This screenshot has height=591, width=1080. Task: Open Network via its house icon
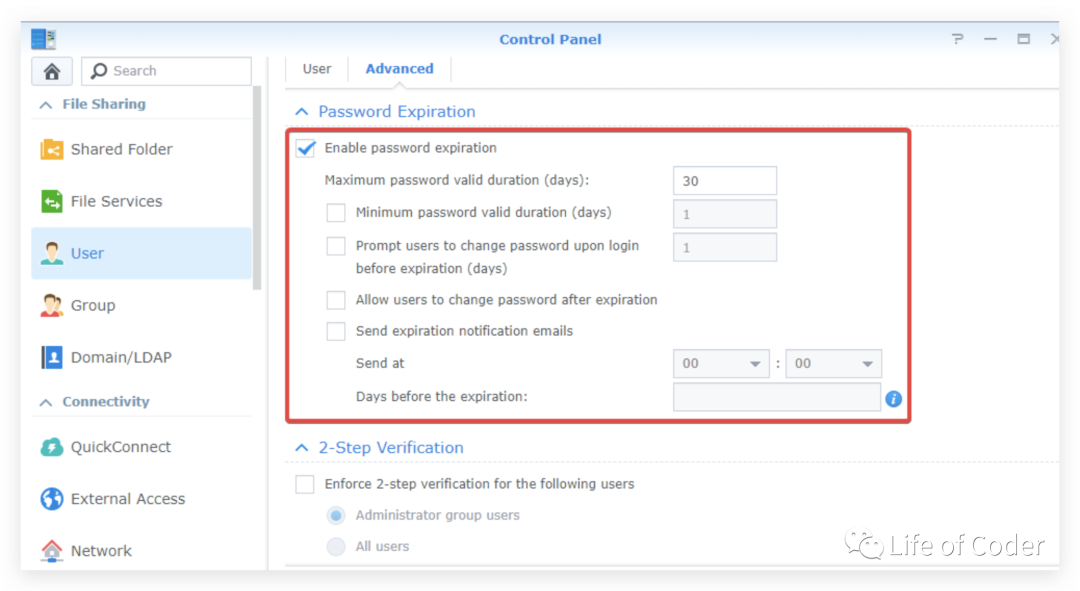tap(52, 550)
